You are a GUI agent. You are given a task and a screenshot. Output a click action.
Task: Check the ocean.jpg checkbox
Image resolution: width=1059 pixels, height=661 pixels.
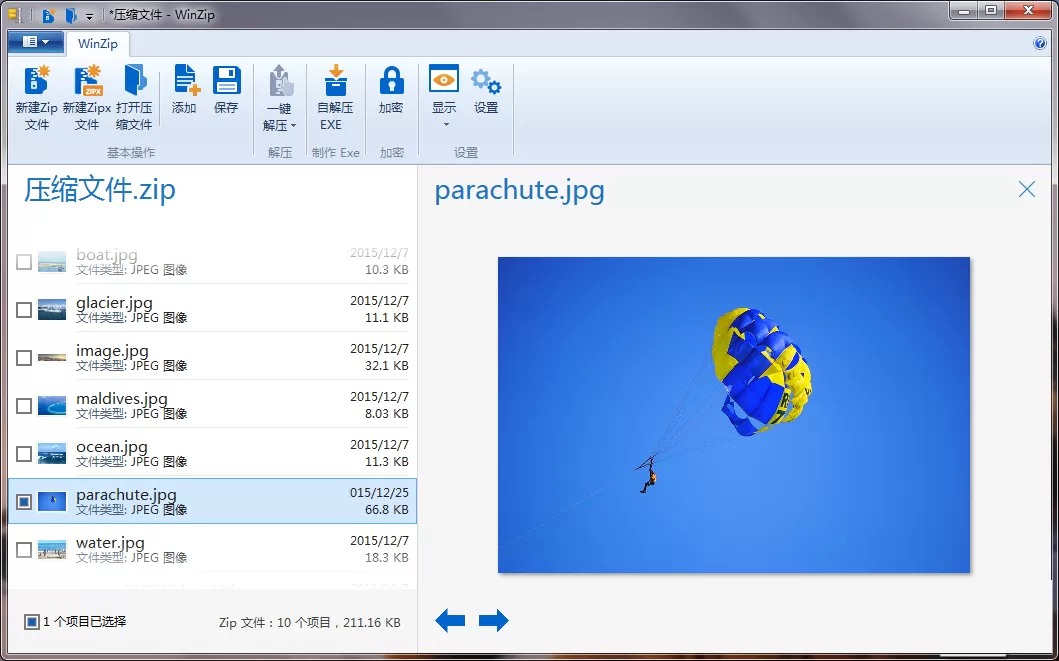click(24, 453)
